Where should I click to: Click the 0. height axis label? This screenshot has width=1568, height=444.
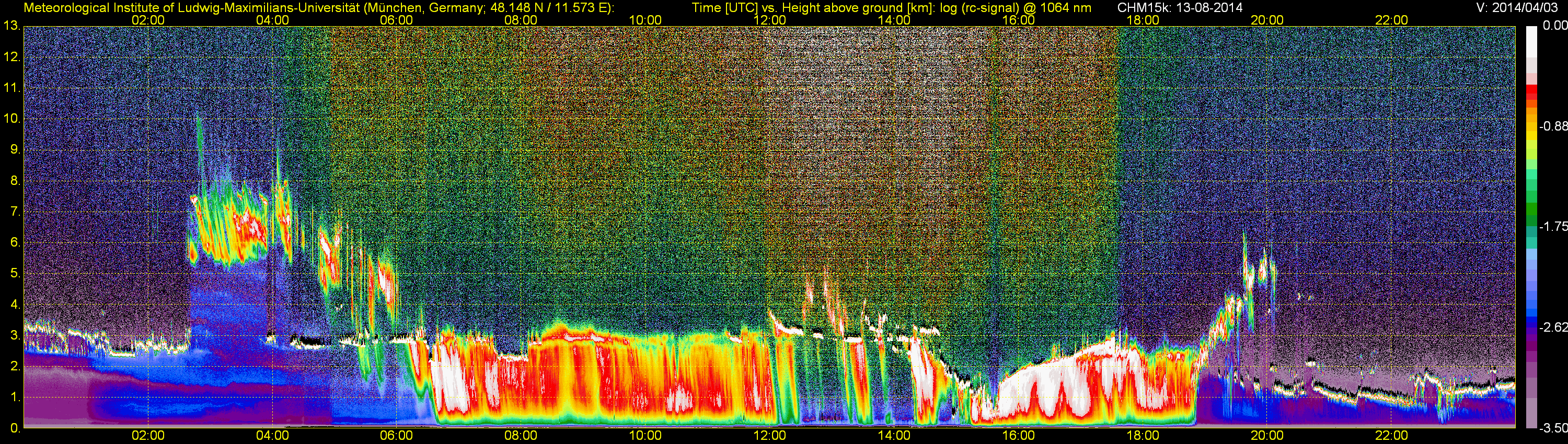[x=15, y=428]
